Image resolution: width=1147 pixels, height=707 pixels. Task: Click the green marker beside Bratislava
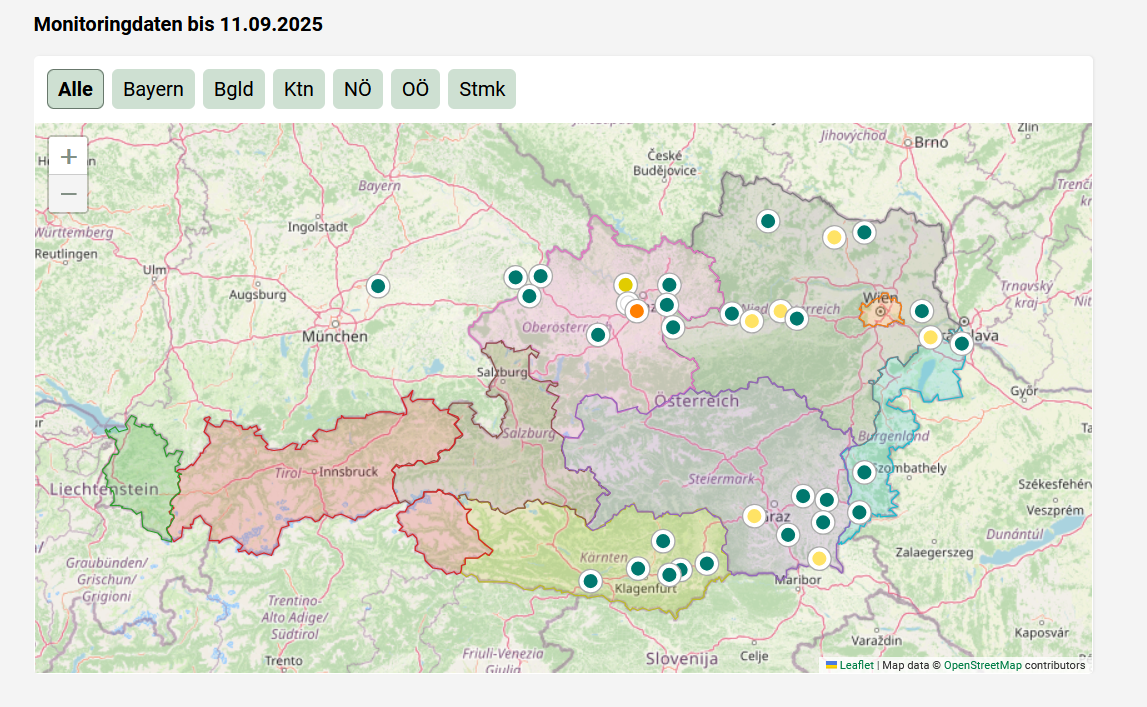(x=961, y=344)
